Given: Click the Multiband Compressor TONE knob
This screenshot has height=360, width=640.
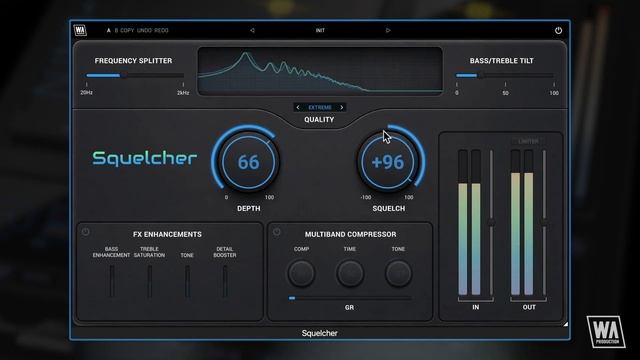Looking at the screenshot, I should pyautogui.click(x=398, y=273).
